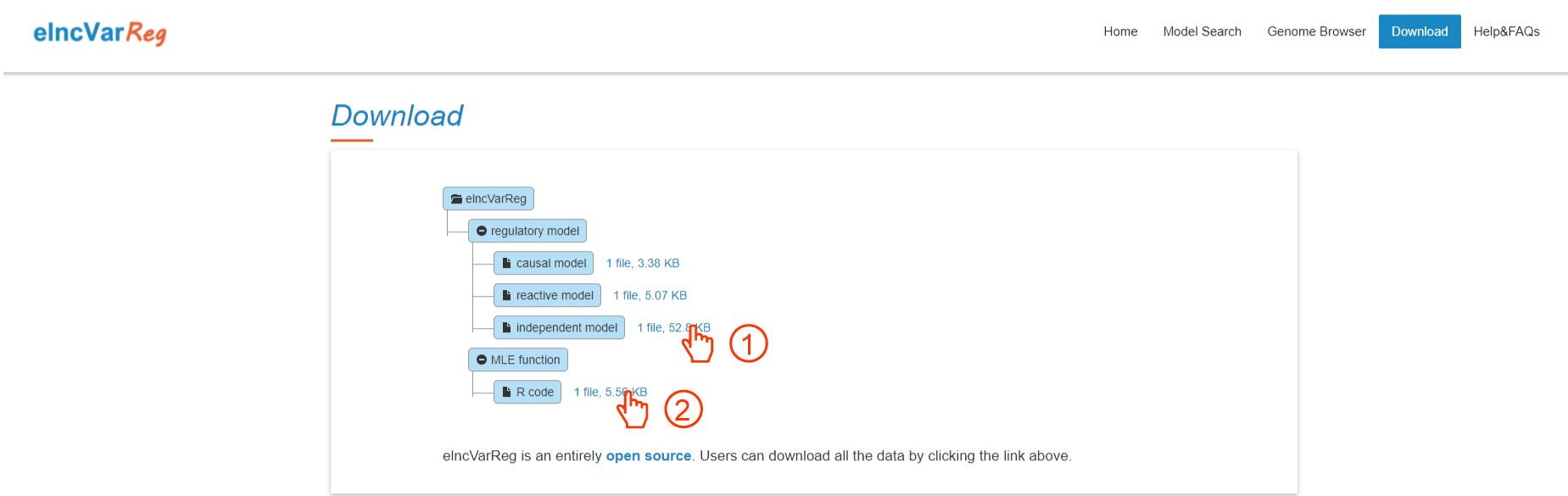Screen dimensions: 1568x496
Task: Collapse the MLE function branch
Action: click(x=482, y=360)
